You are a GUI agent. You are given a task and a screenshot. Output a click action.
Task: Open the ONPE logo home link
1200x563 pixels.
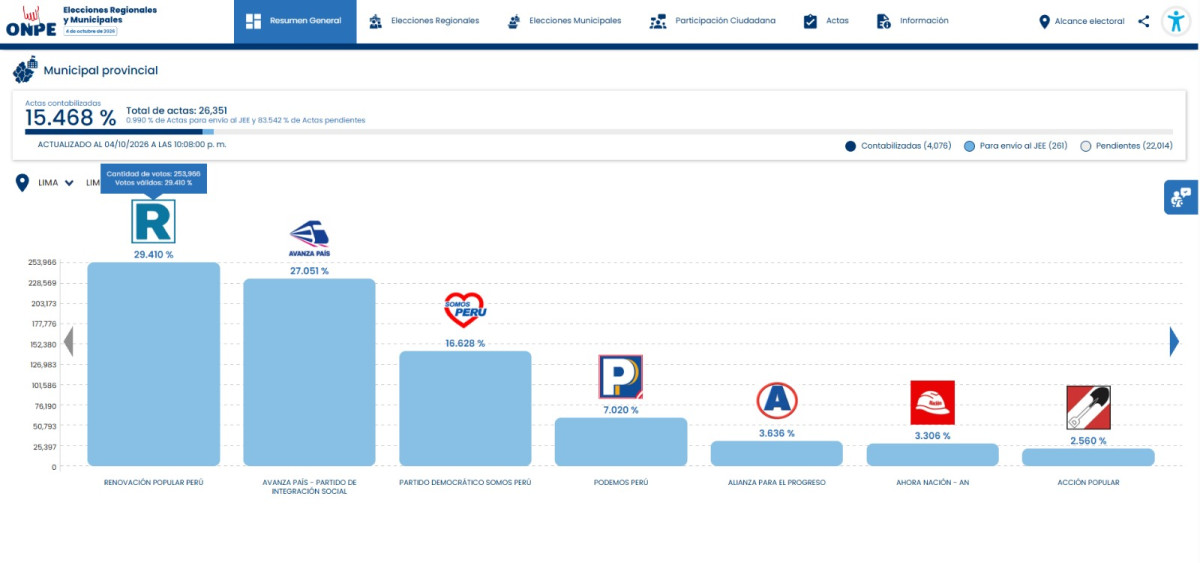(30, 21)
